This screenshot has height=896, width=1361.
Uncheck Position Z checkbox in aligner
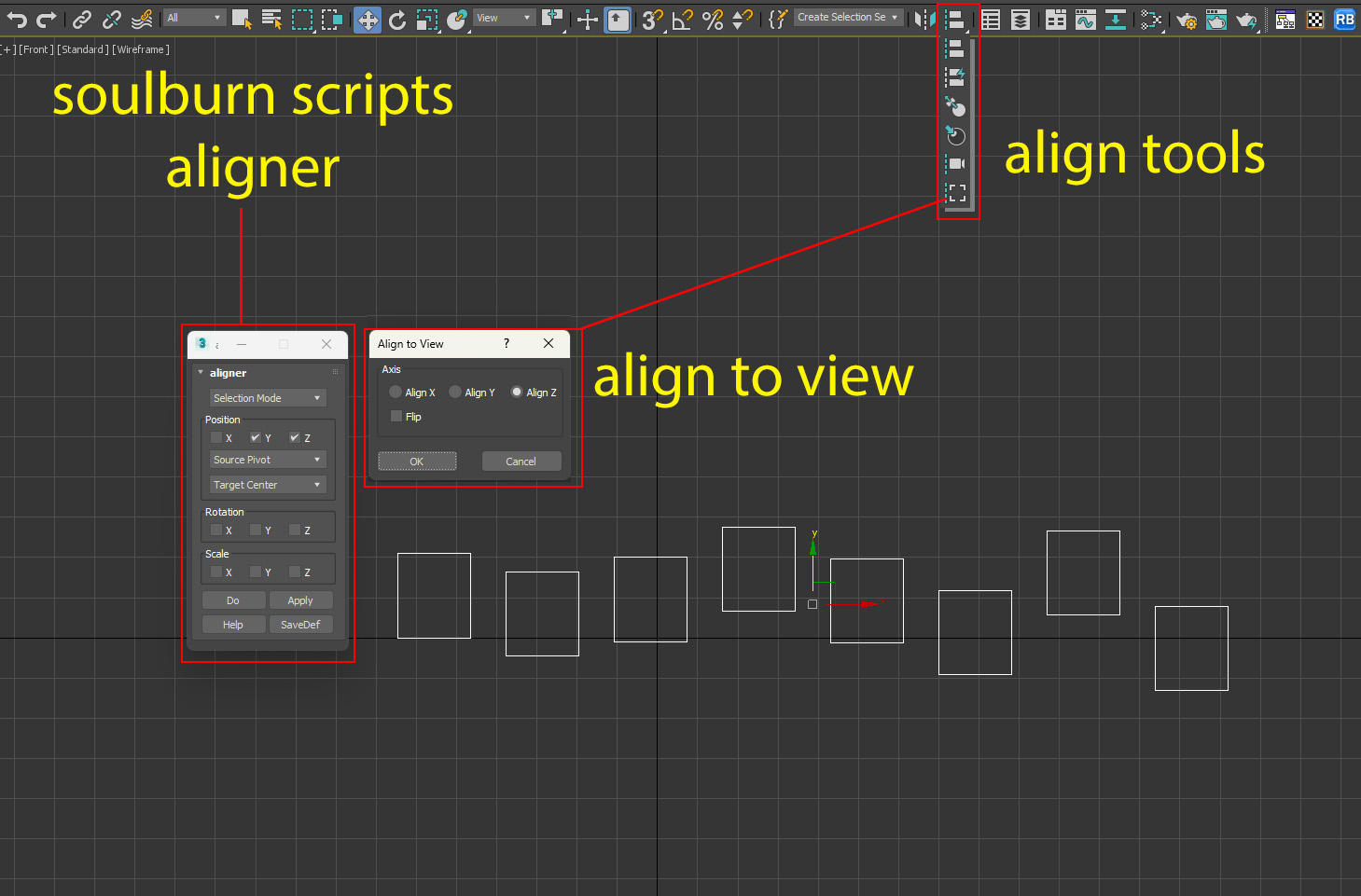(295, 437)
